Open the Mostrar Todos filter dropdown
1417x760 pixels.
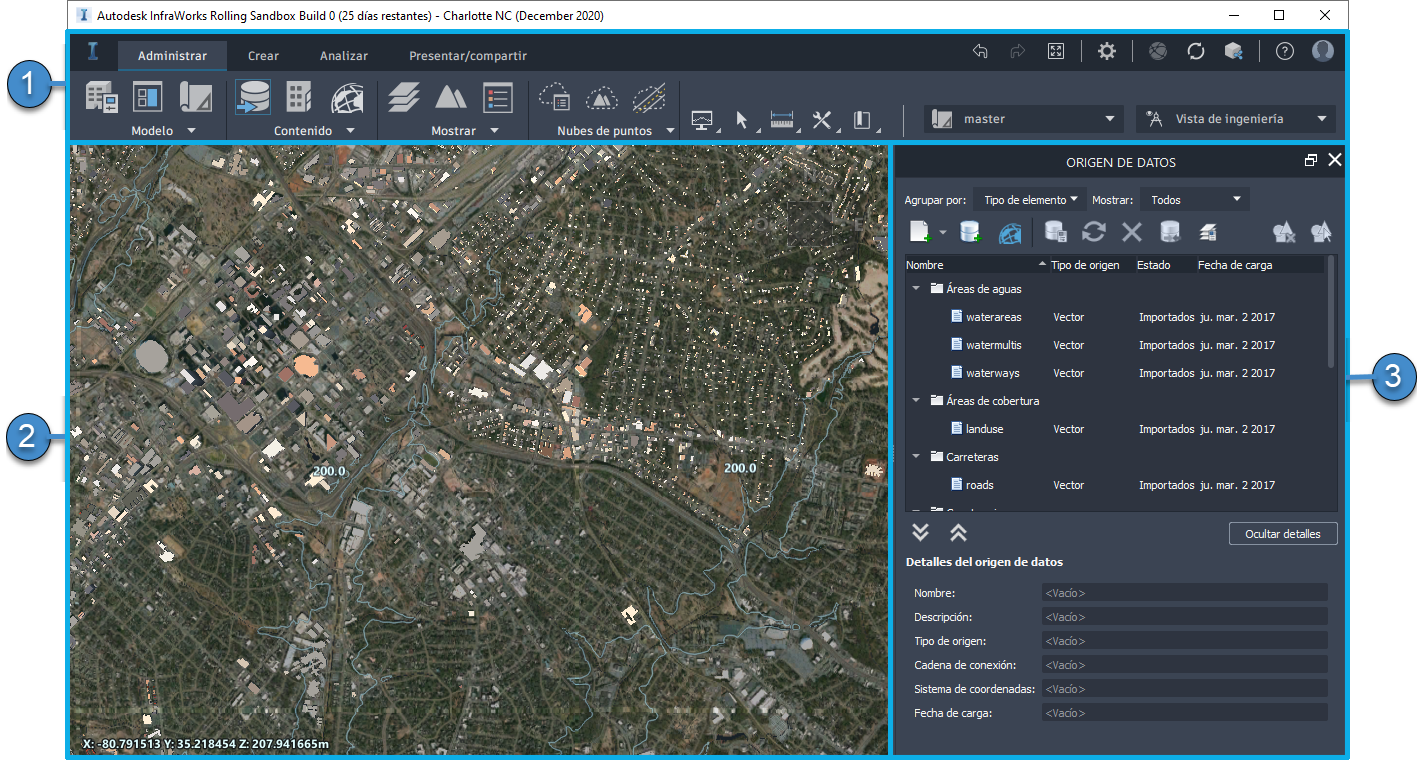[x=1195, y=200]
